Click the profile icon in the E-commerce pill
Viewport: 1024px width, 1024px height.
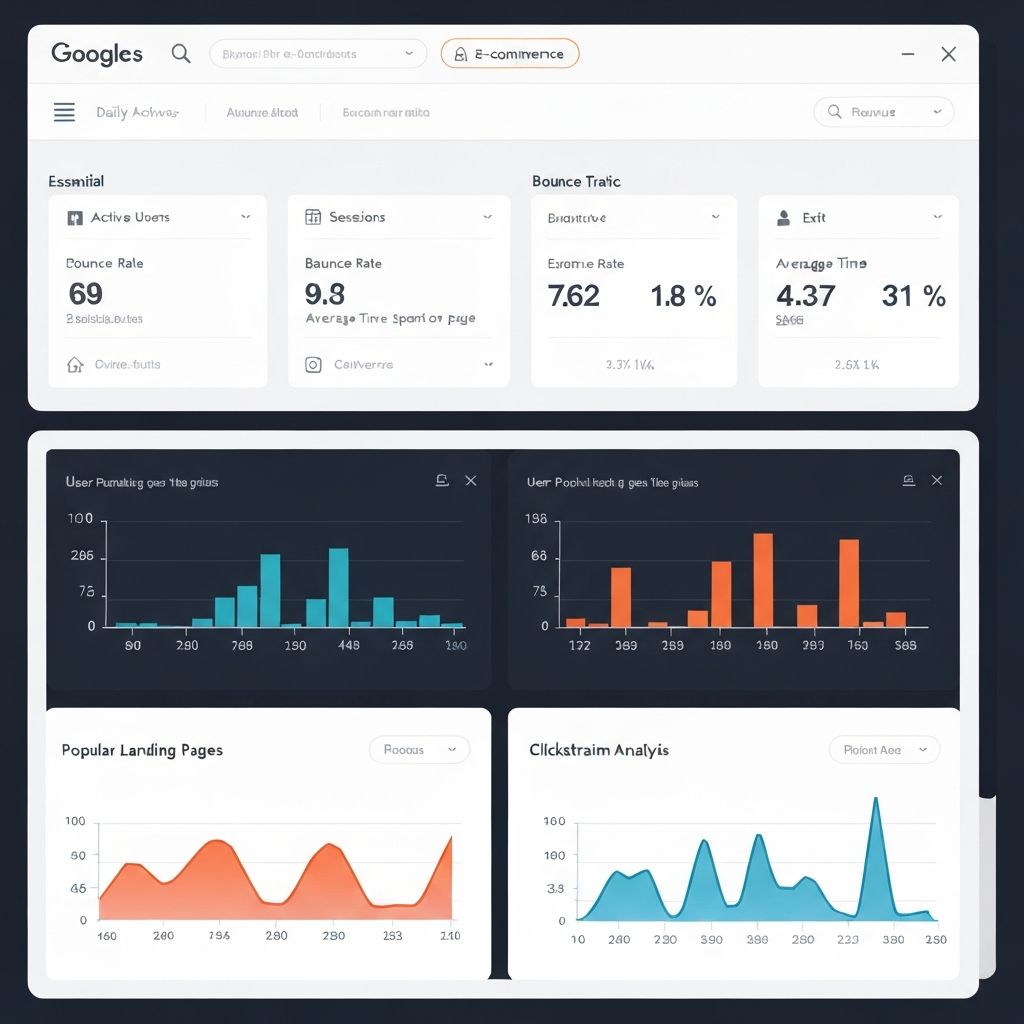coord(459,54)
